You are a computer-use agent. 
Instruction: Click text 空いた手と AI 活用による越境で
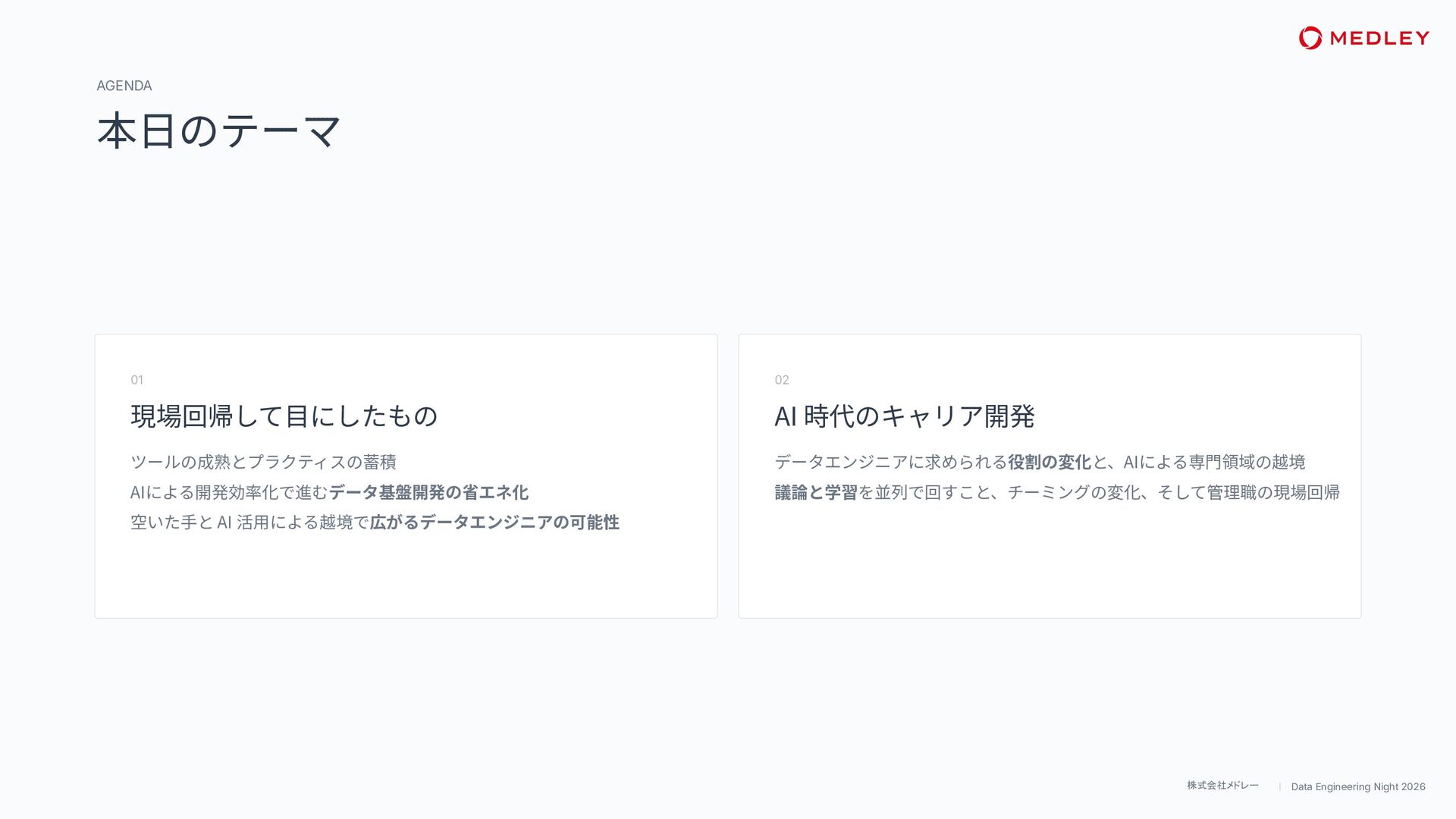pyautogui.click(x=249, y=522)
